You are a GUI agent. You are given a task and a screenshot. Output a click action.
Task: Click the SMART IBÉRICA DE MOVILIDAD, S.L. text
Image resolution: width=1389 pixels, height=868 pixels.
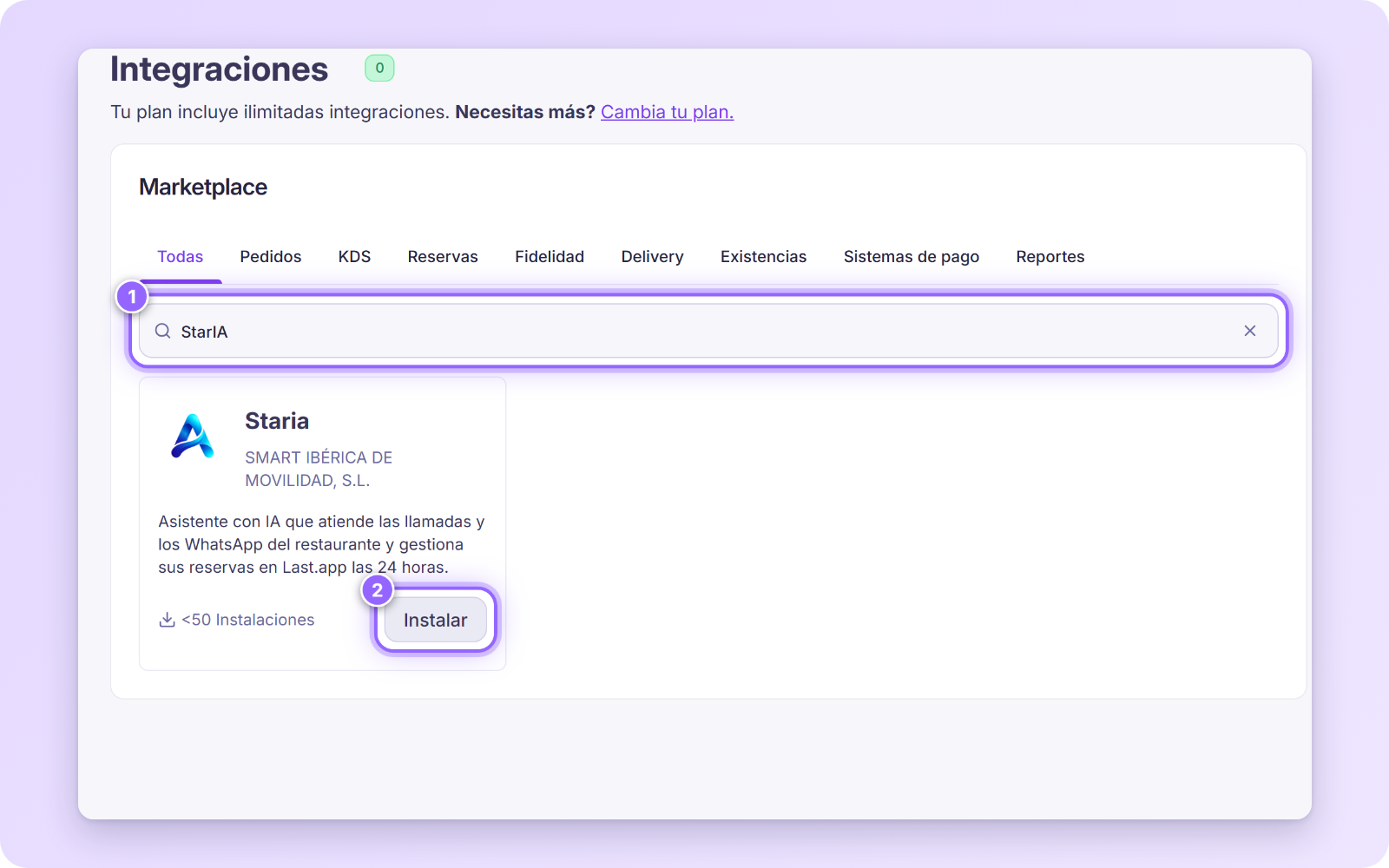point(319,469)
